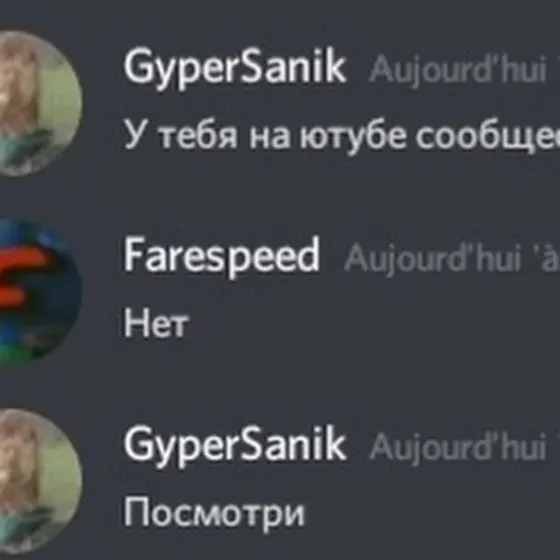Click the capital 'S' in the top GyperSanik

254,66
